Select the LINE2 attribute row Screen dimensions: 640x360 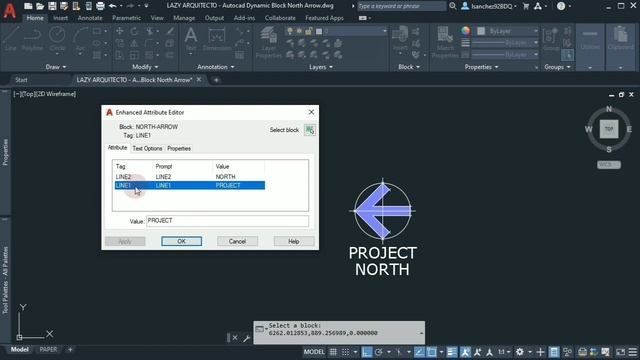pos(190,177)
